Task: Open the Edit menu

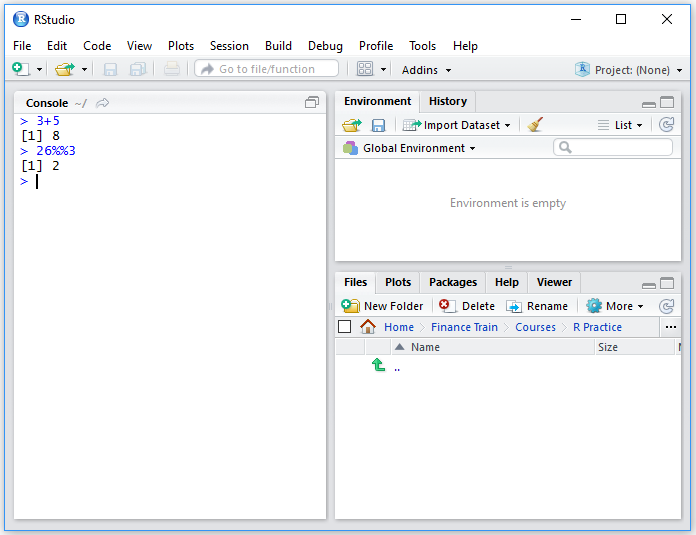Action: click(x=57, y=46)
